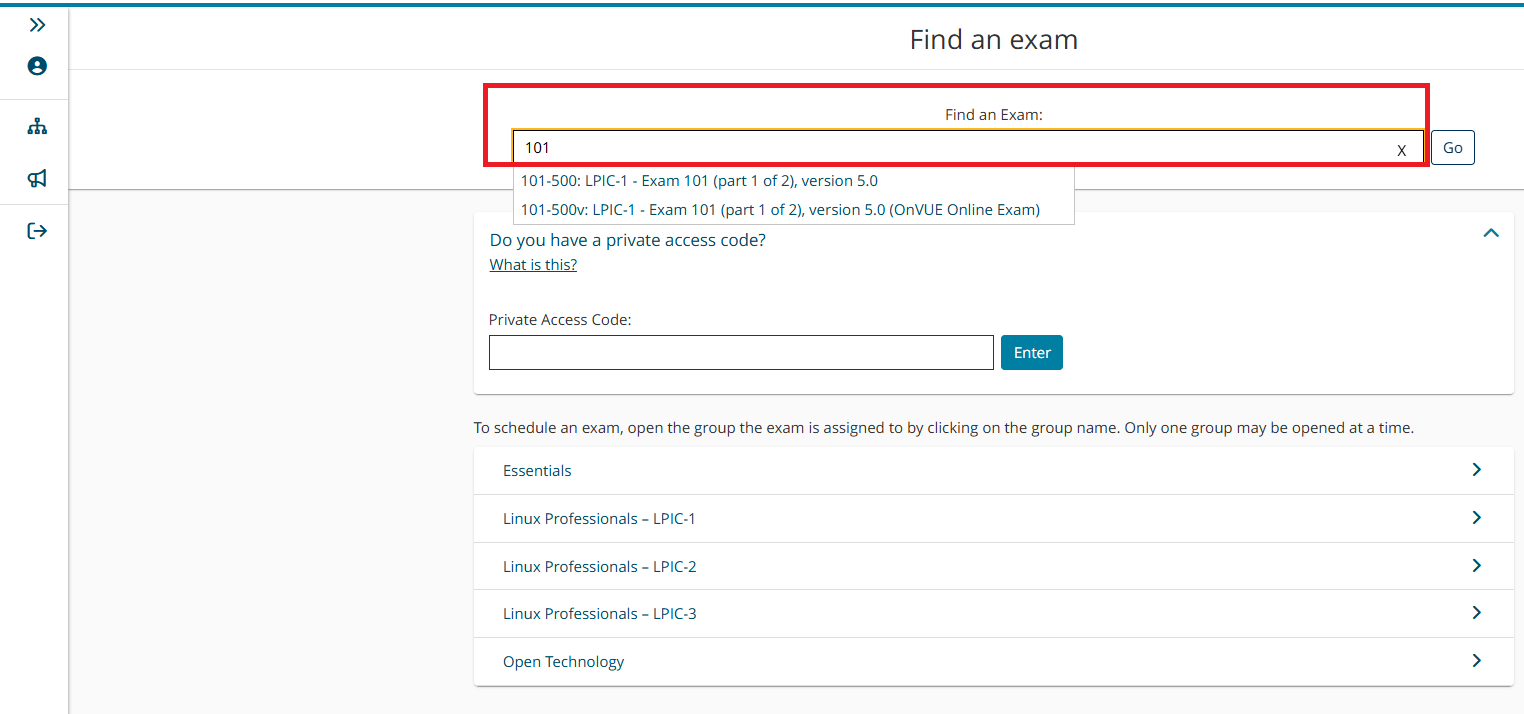
Task: Open the announcements megaphone icon
Action: click(37, 179)
